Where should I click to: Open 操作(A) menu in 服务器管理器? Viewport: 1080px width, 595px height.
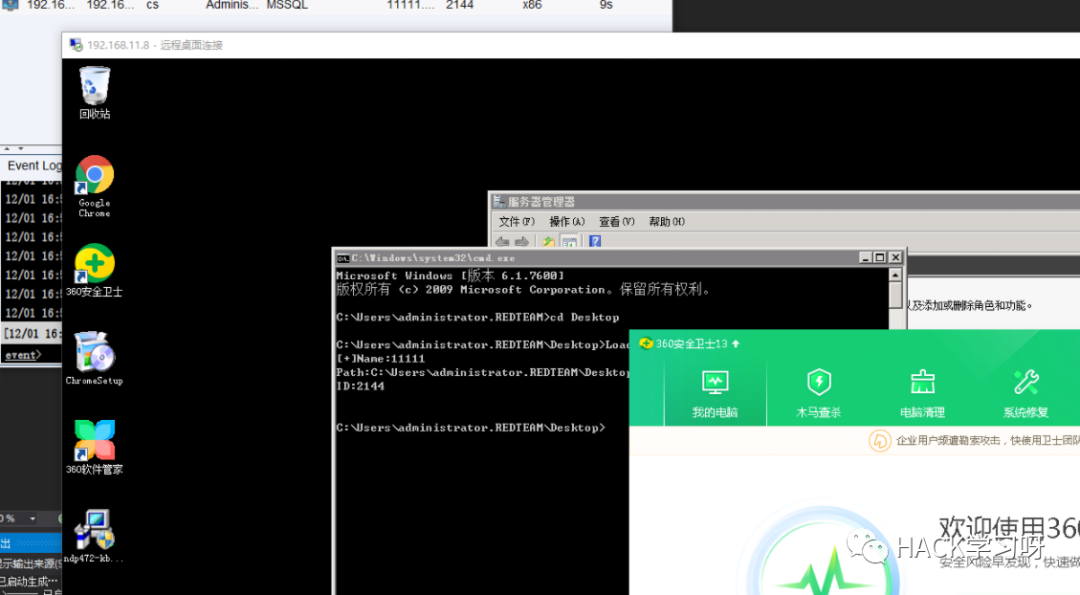pos(567,222)
